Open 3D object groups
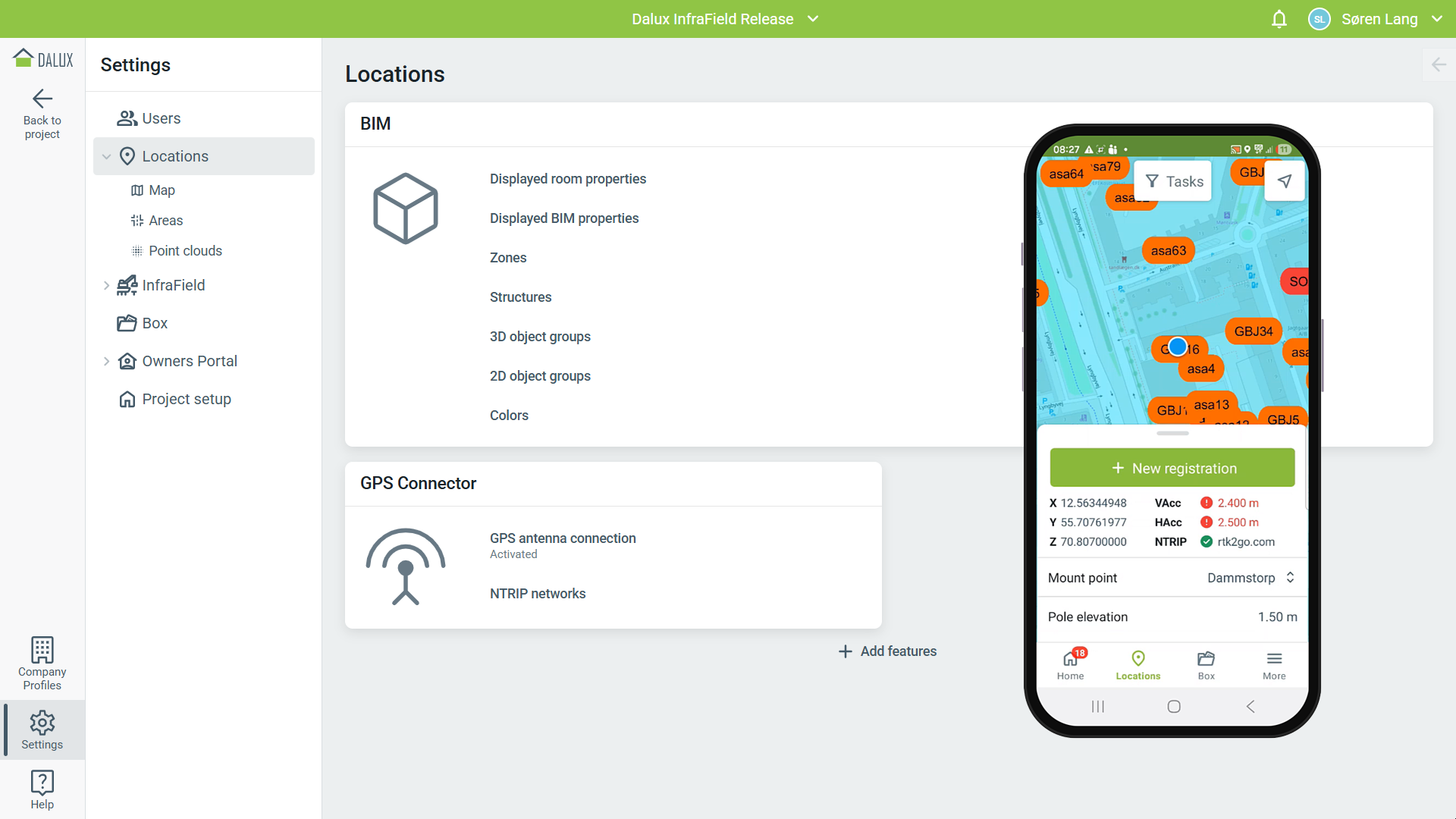This screenshot has height=819, width=1456. click(x=540, y=337)
